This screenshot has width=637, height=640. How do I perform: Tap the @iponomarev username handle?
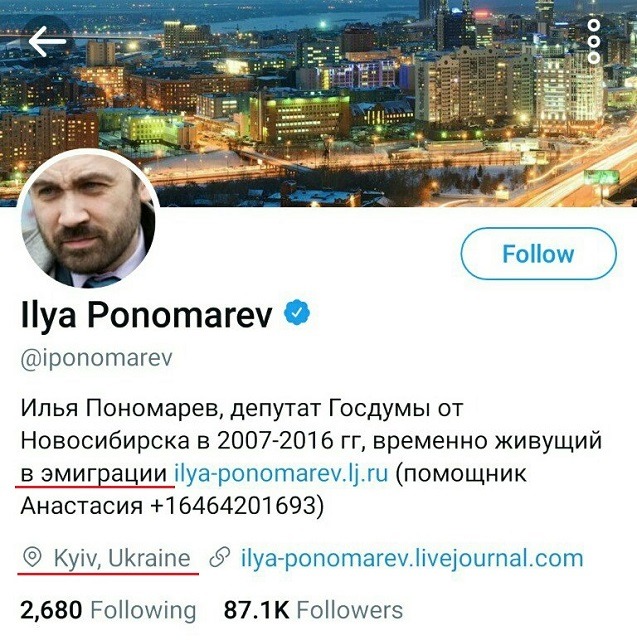tap(97, 359)
